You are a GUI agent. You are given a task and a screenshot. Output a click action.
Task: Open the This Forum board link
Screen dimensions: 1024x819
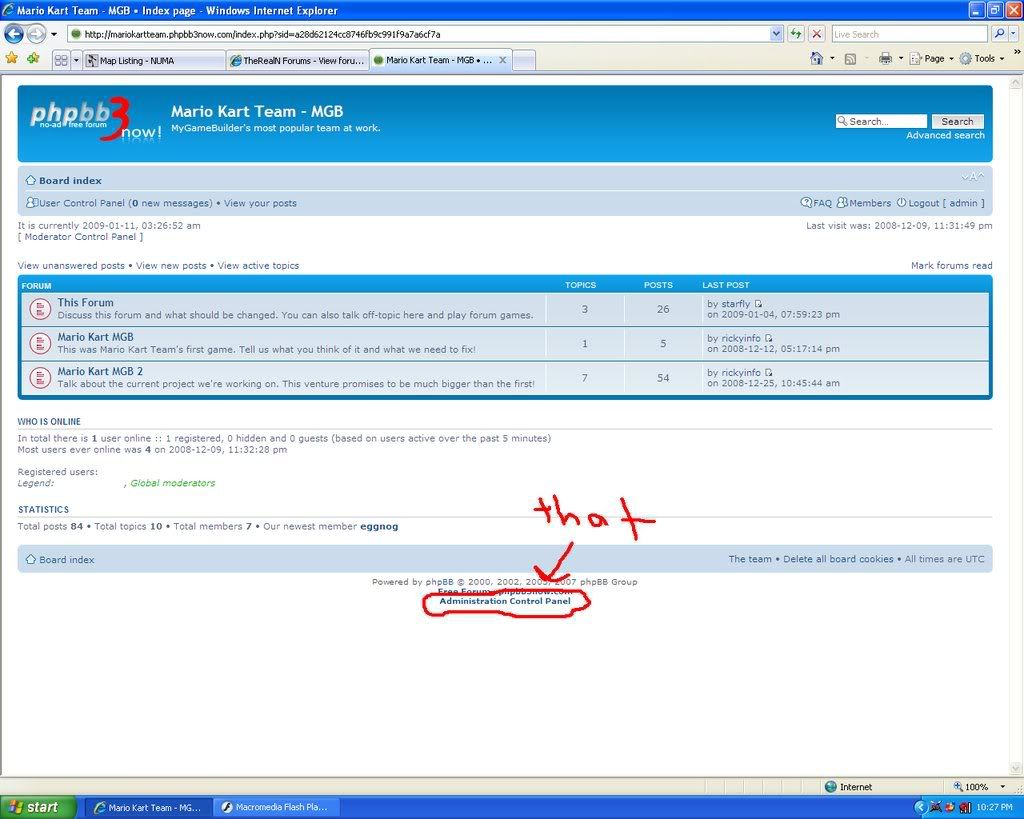point(86,303)
